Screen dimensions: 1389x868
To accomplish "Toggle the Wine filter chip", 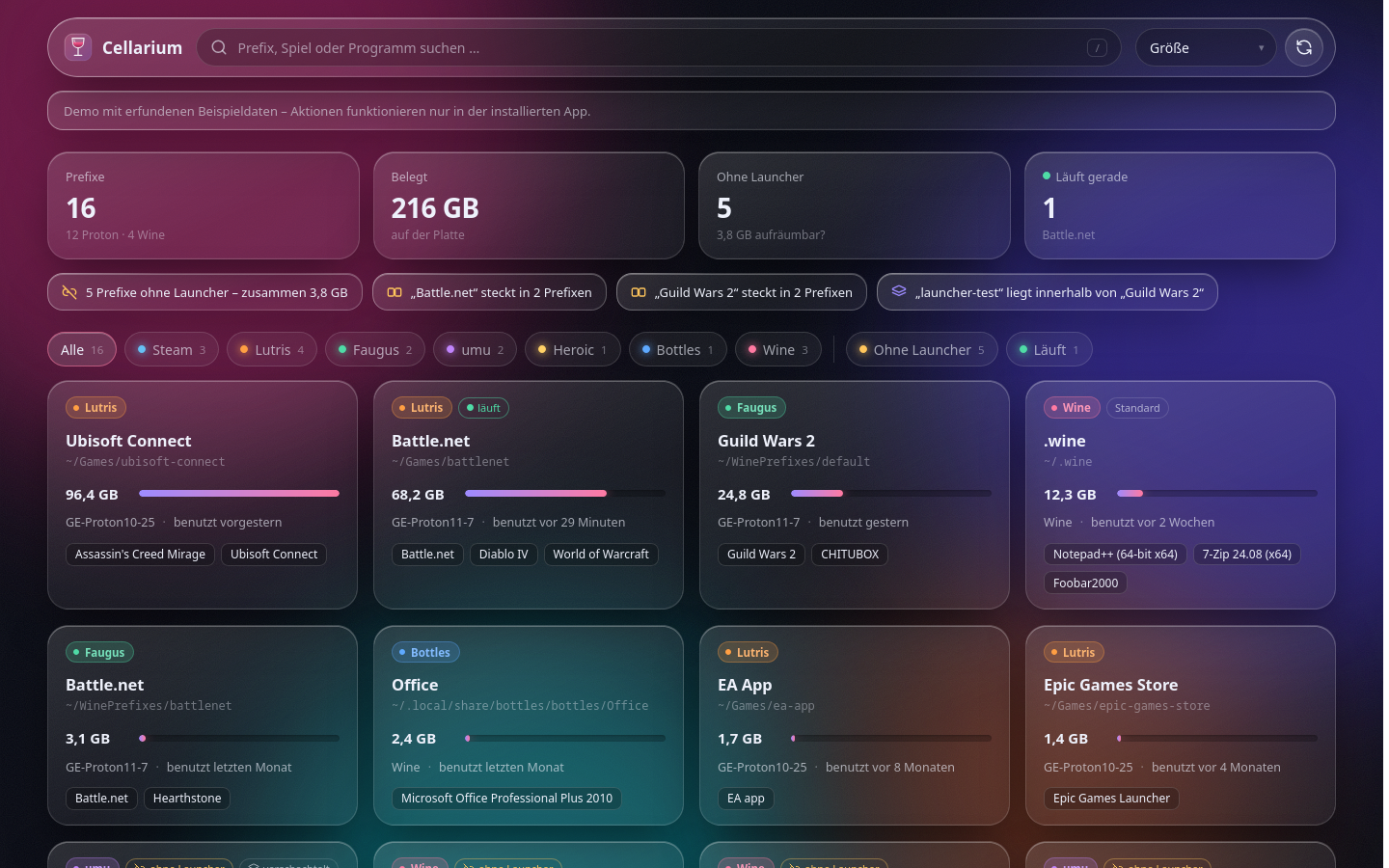I will 778,349.
